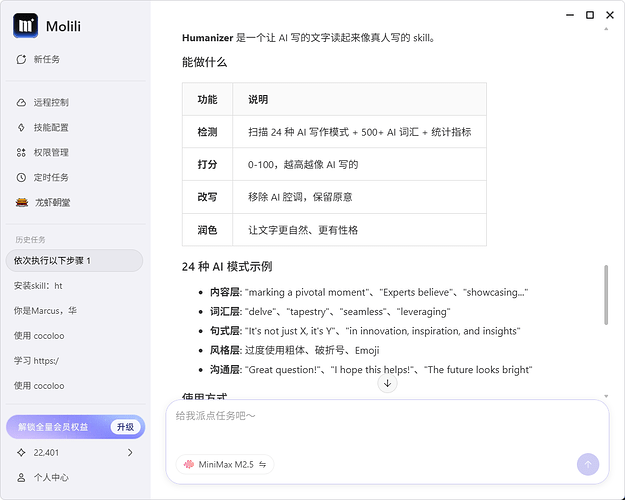Start a new task via 新任务 icon
The image size is (625, 500).
21,59
